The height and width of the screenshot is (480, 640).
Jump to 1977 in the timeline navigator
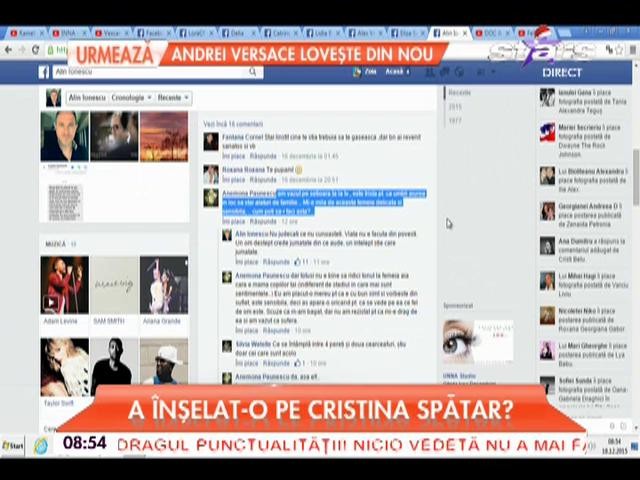pos(455,121)
